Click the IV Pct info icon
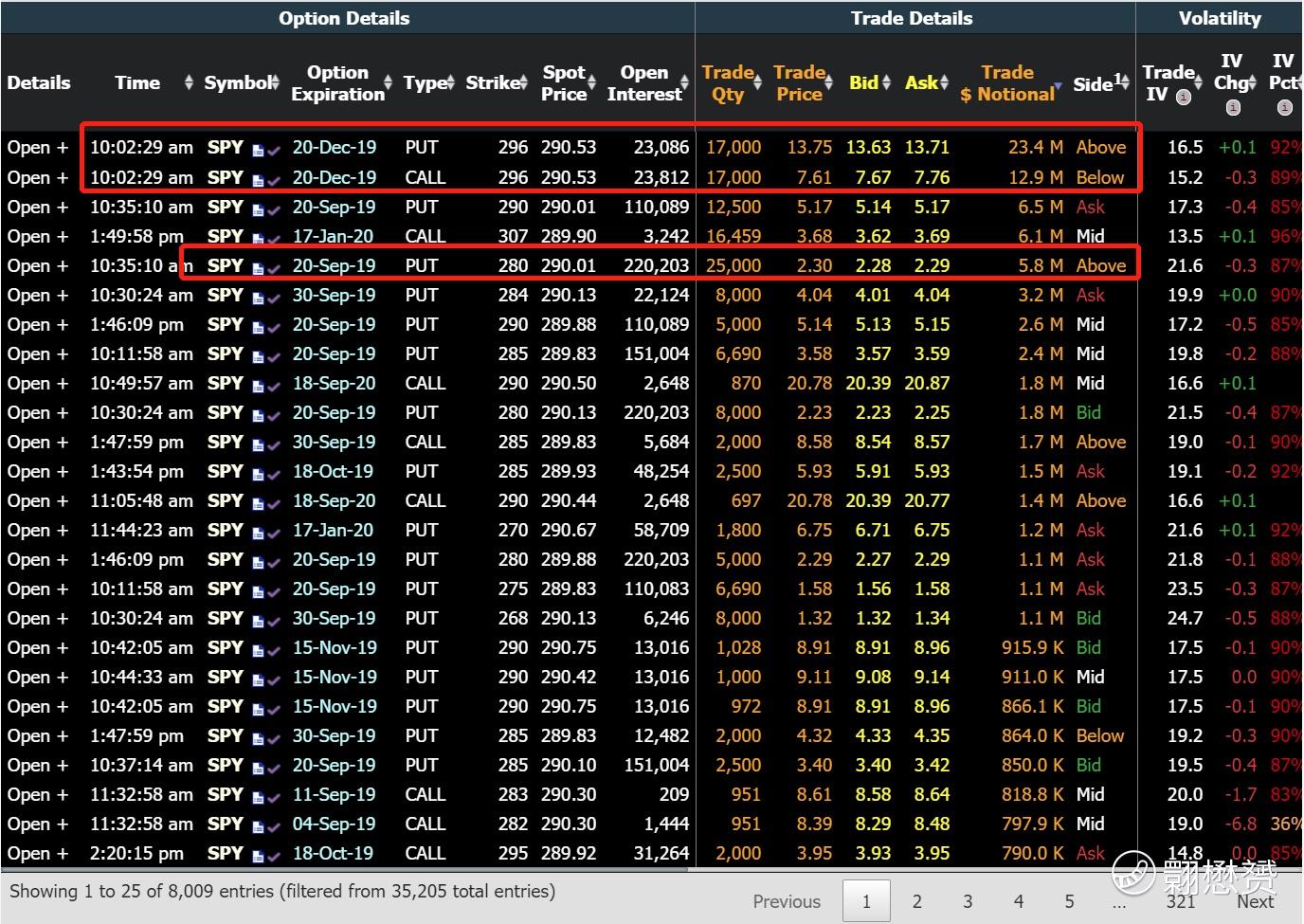Image resolution: width=1304 pixels, height=924 pixels. (1284, 107)
